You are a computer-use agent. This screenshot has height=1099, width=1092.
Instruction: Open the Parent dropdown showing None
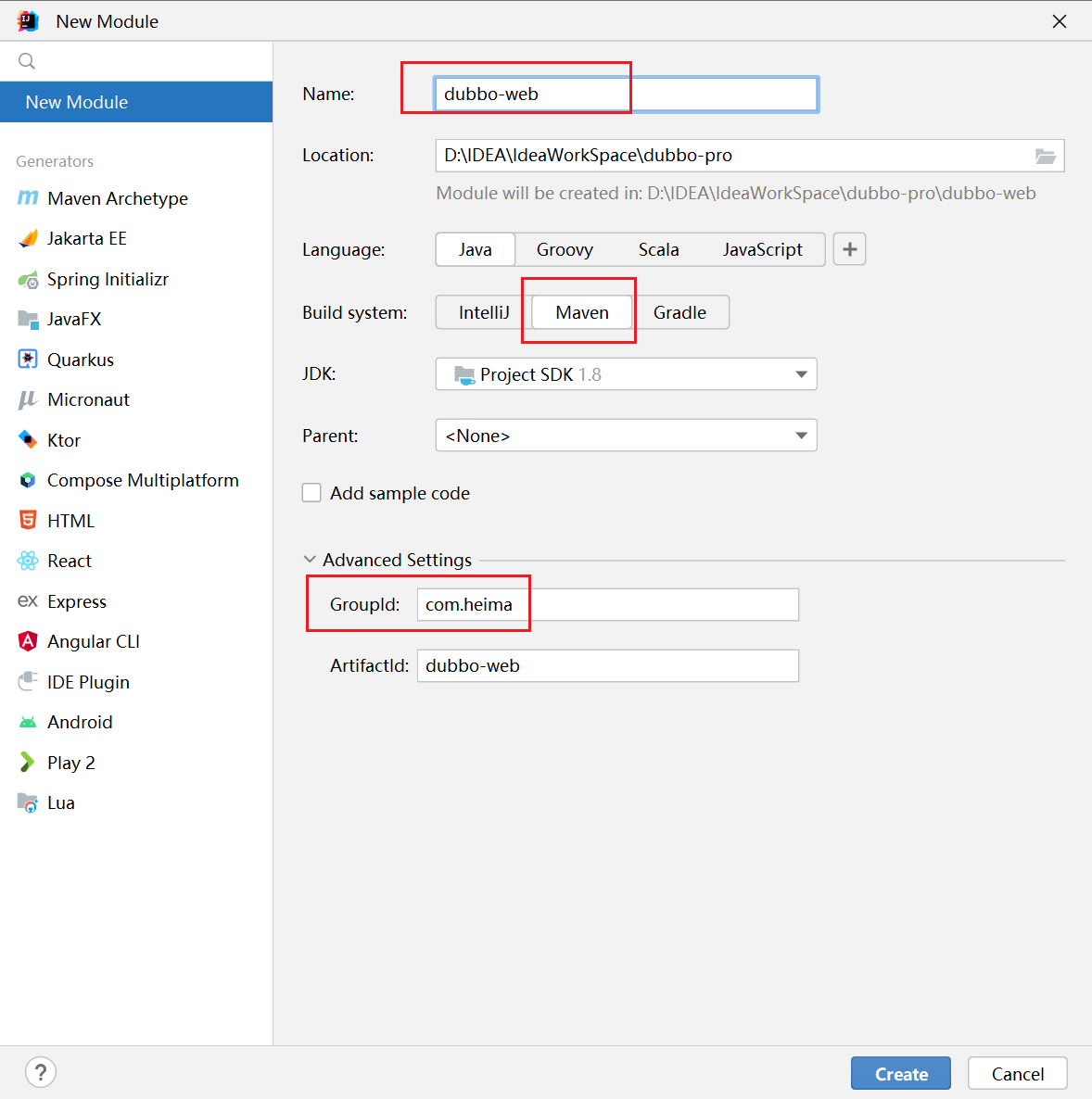click(x=627, y=436)
